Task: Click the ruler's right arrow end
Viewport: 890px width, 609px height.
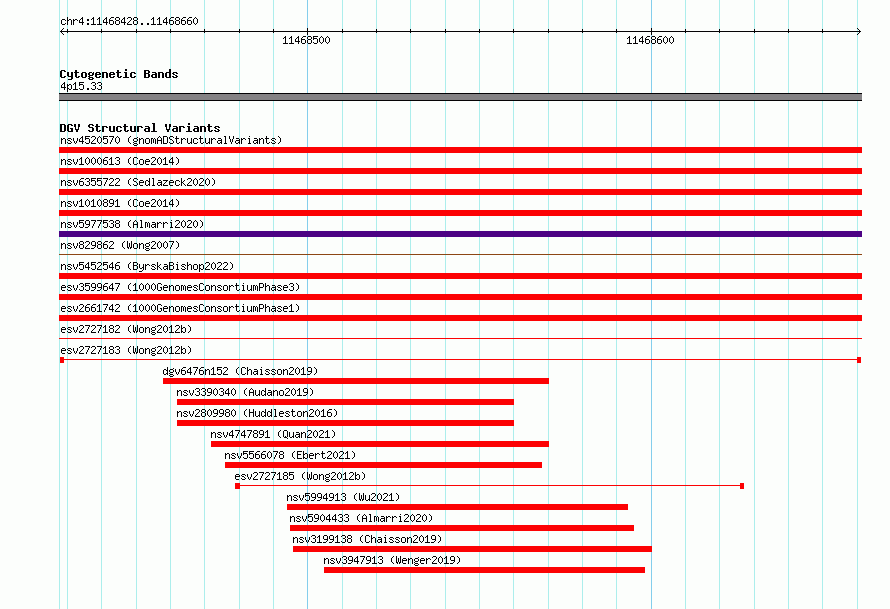Action: (x=859, y=32)
